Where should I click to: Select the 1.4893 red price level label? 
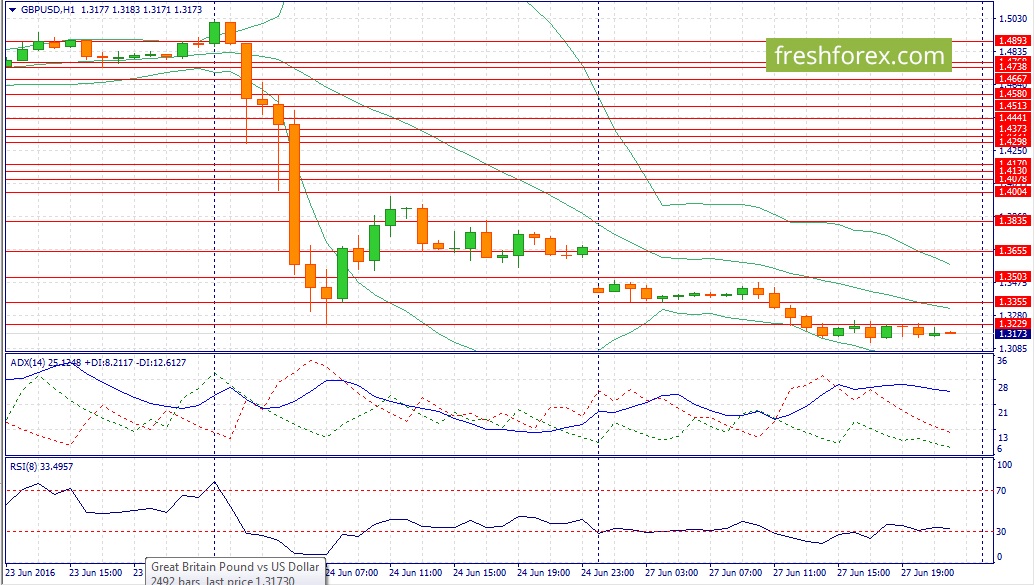pos(1012,41)
